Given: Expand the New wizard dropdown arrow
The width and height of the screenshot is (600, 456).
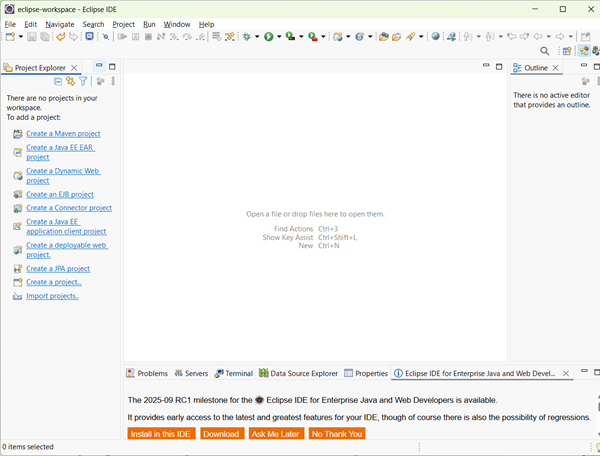Looking at the screenshot, I should click(x=21, y=37).
